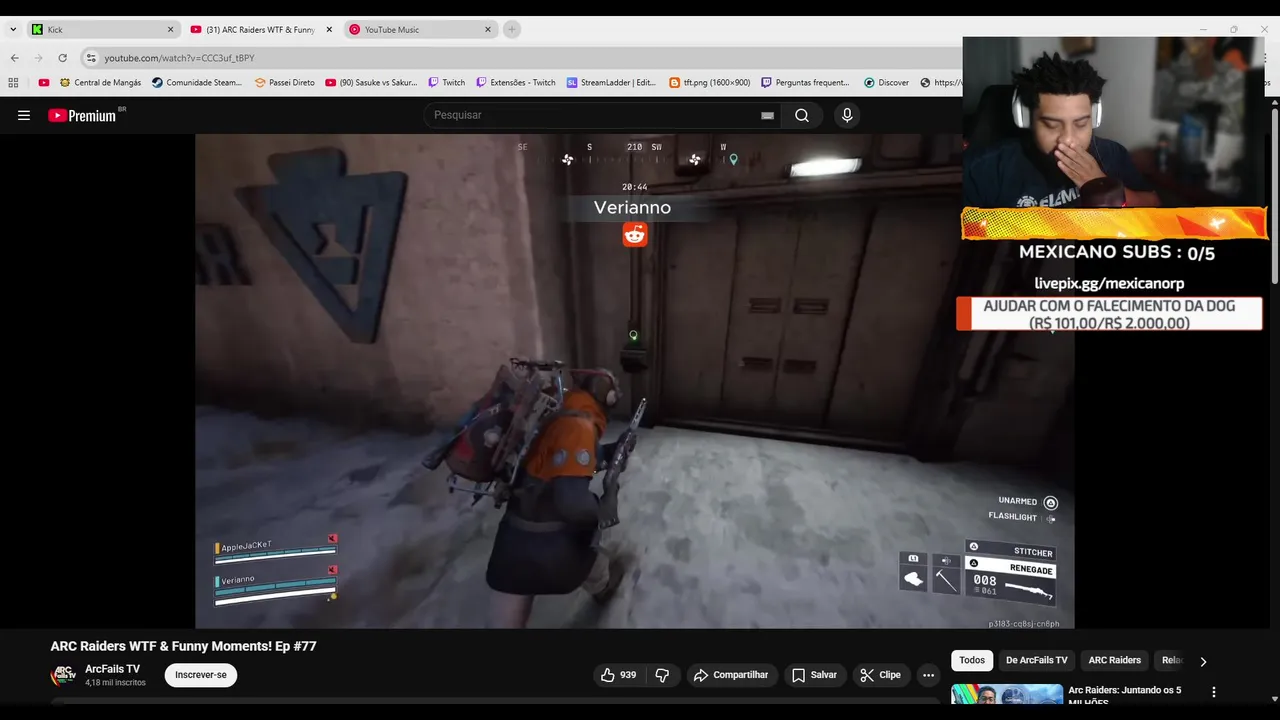Viewport: 1280px width, 720px height.
Task: Click the 4,18 mil inscritos subscriber count
Action: 115,683
